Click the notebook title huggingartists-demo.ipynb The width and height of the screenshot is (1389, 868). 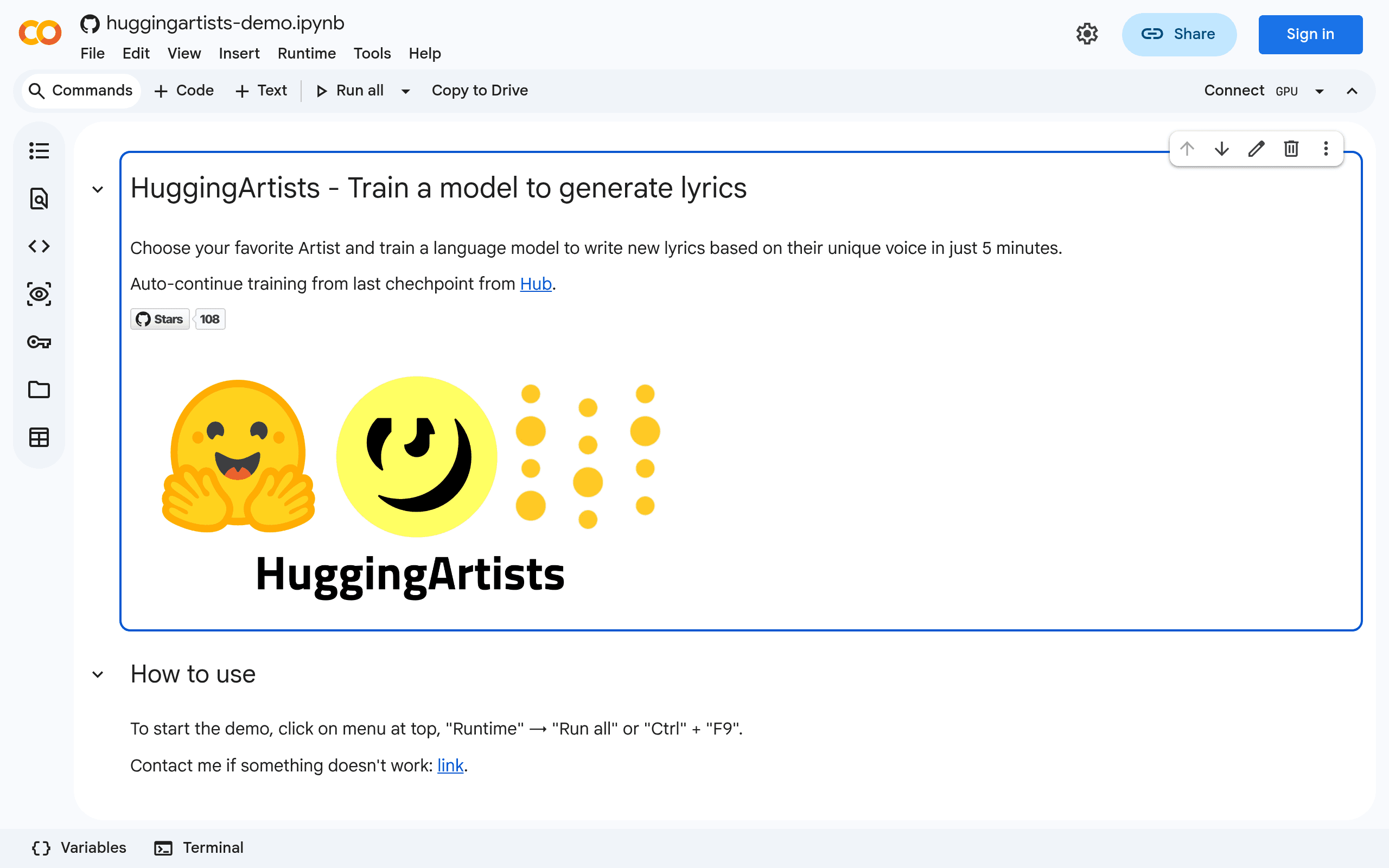click(x=225, y=23)
